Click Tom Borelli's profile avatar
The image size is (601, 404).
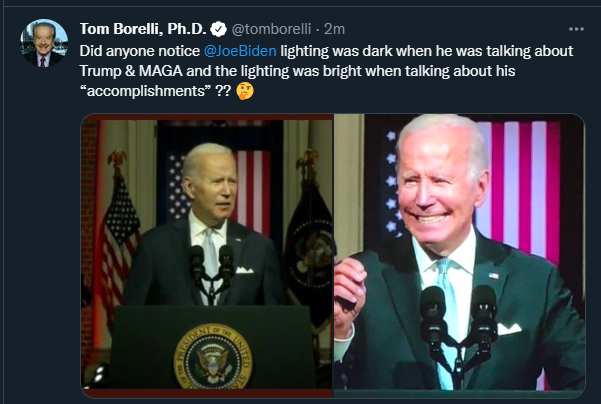pos(44,43)
